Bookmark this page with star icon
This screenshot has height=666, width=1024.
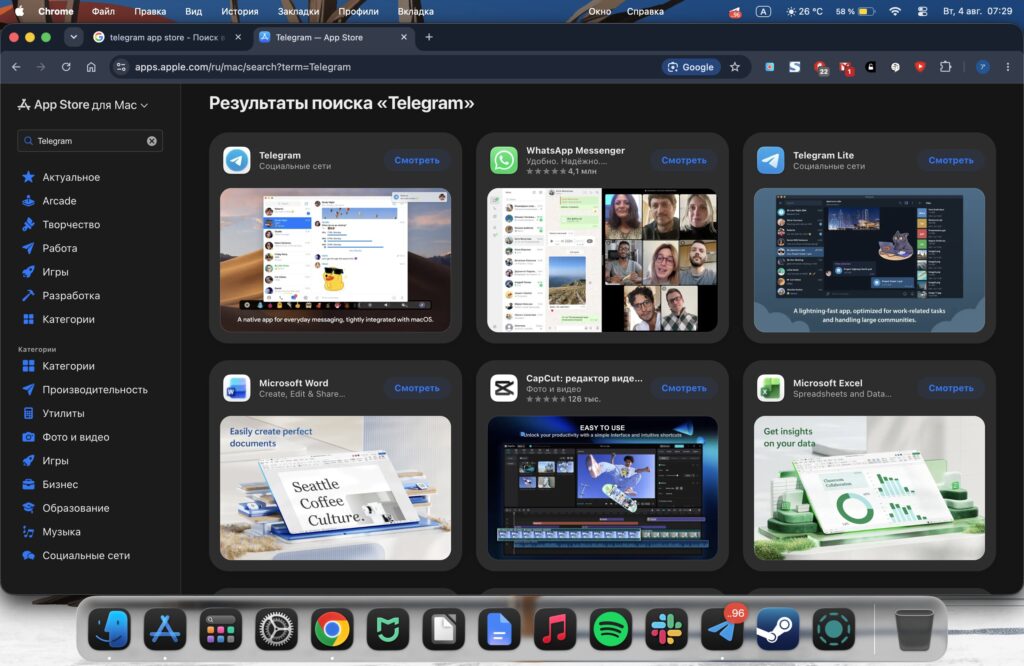tap(735, 67)
